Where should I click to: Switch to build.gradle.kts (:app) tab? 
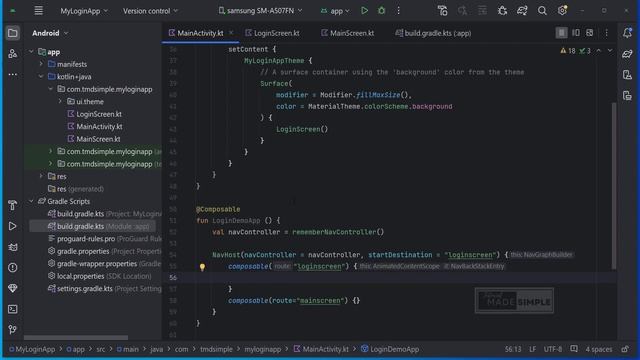click(433, 33)
